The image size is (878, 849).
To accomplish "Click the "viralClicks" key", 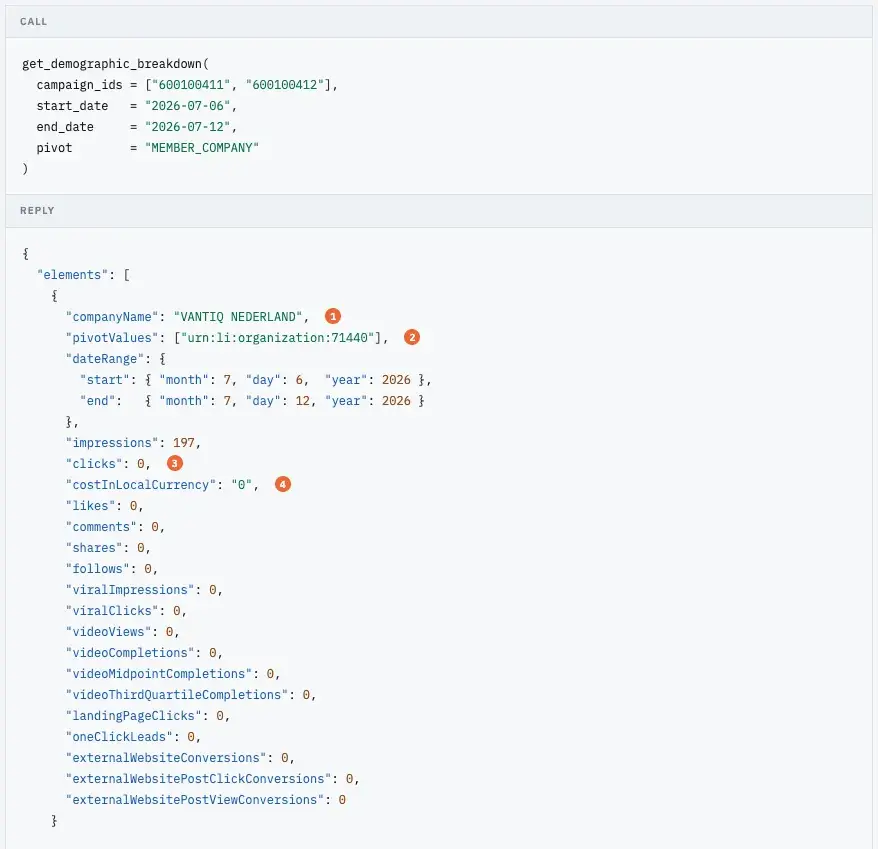I will (x=112, y=611).
